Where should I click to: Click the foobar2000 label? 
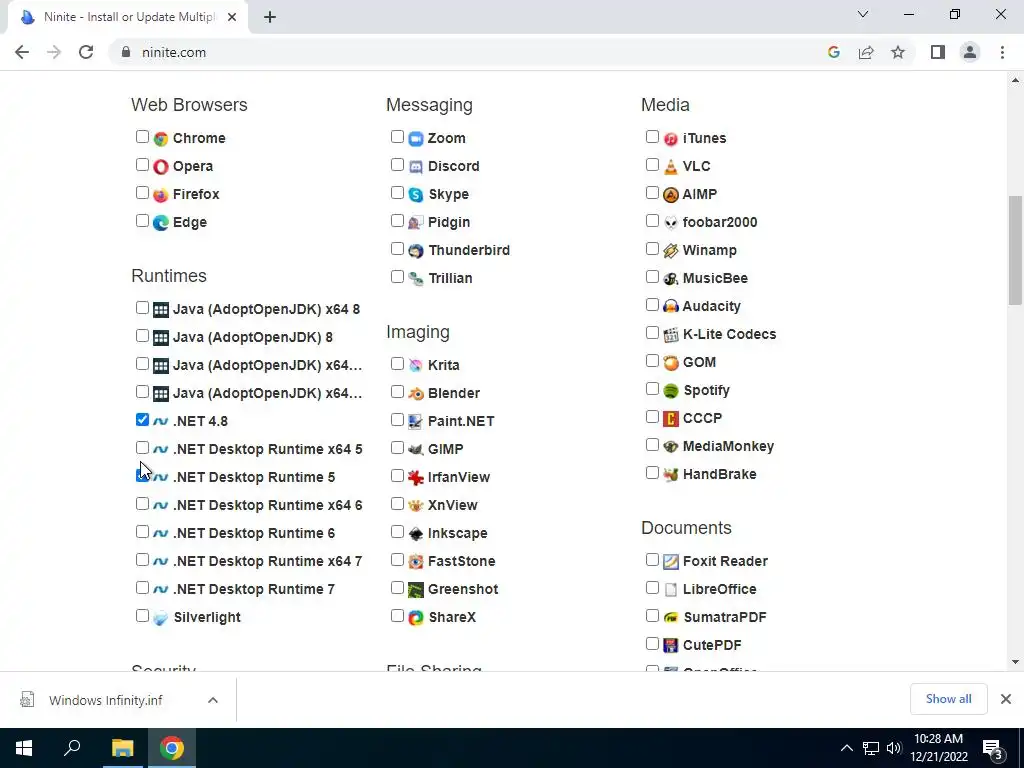pyautogui.click(x=720, y=223)
